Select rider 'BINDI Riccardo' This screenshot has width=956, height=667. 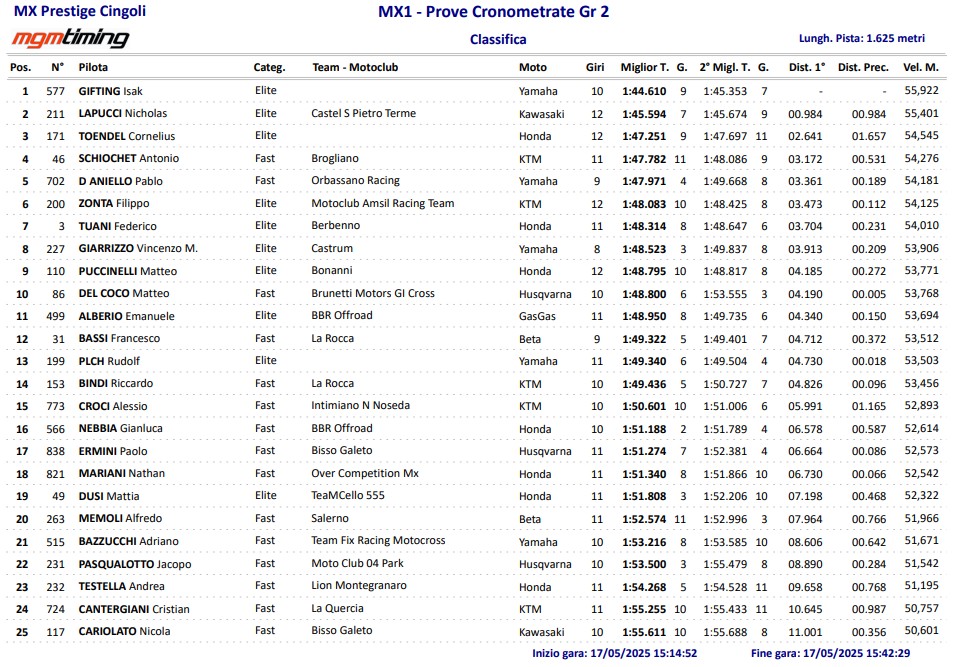tap(116, 383)
